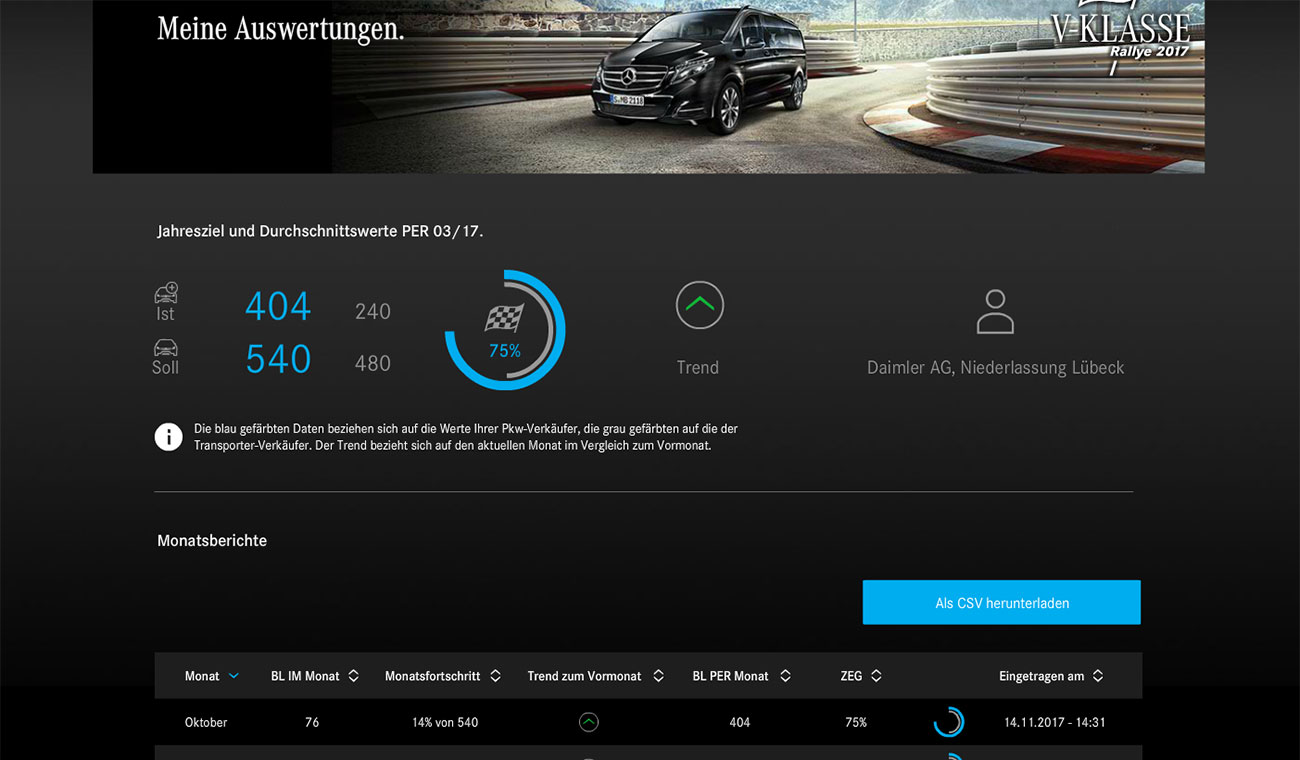Screen dimensions: 1300x760
Task: Click the Monatsberichte section heading
Action: pos(212,540)
